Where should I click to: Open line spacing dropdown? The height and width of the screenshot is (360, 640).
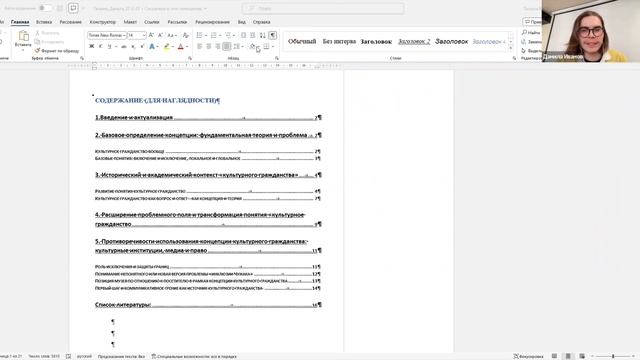[238, 47]
